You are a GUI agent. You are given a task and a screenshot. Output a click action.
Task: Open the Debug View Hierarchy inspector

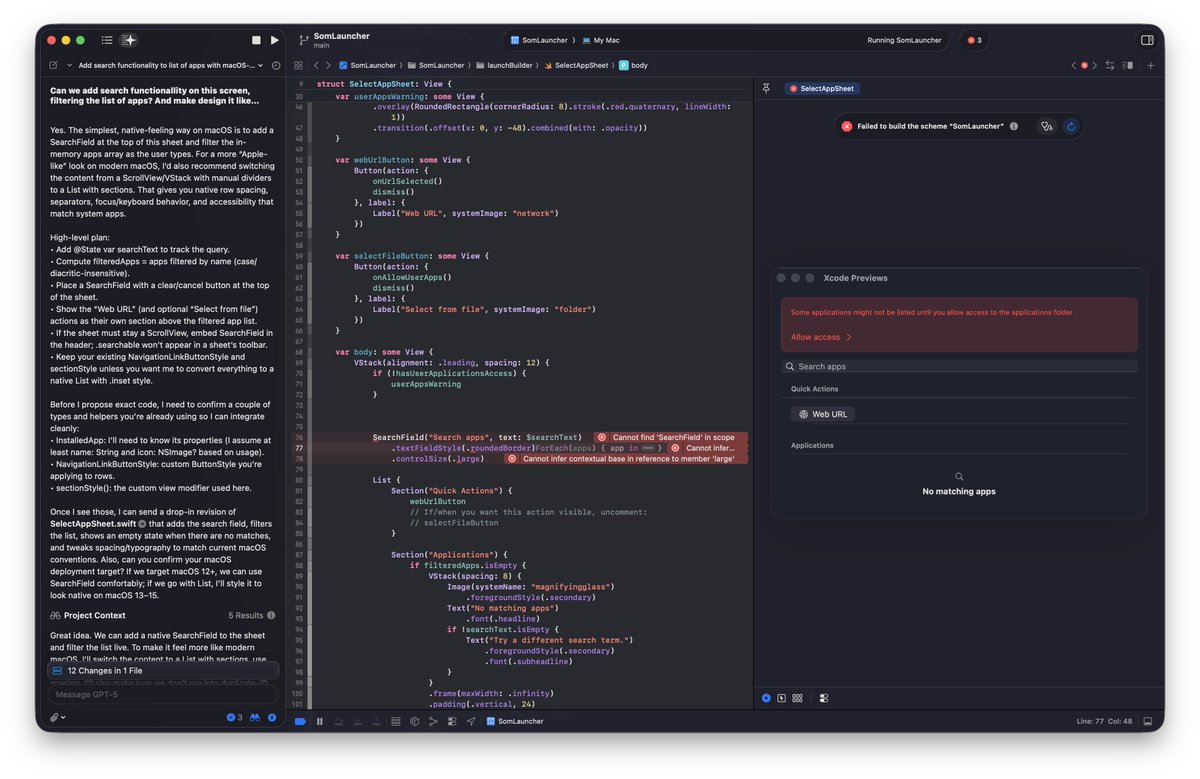414,721
